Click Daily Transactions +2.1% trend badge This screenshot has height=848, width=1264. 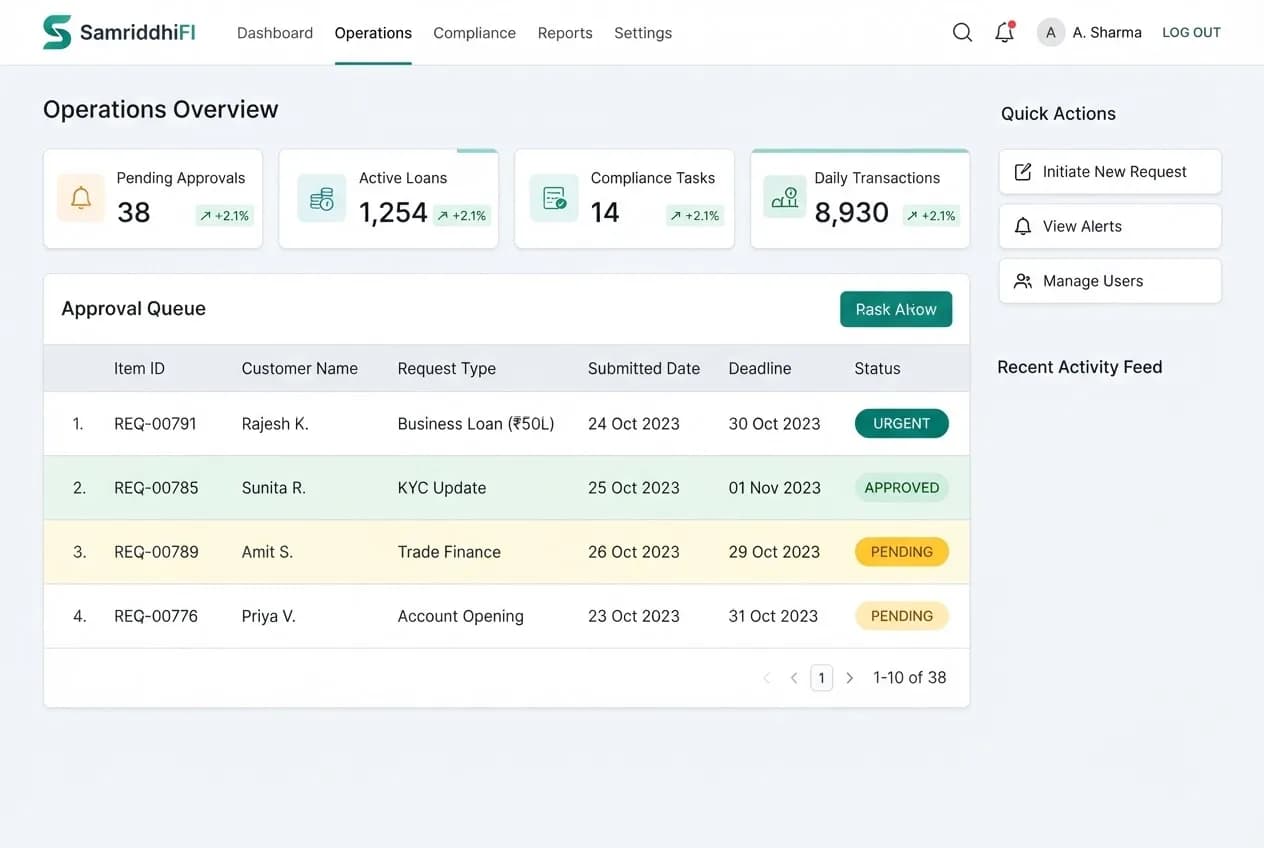[931, 215]
